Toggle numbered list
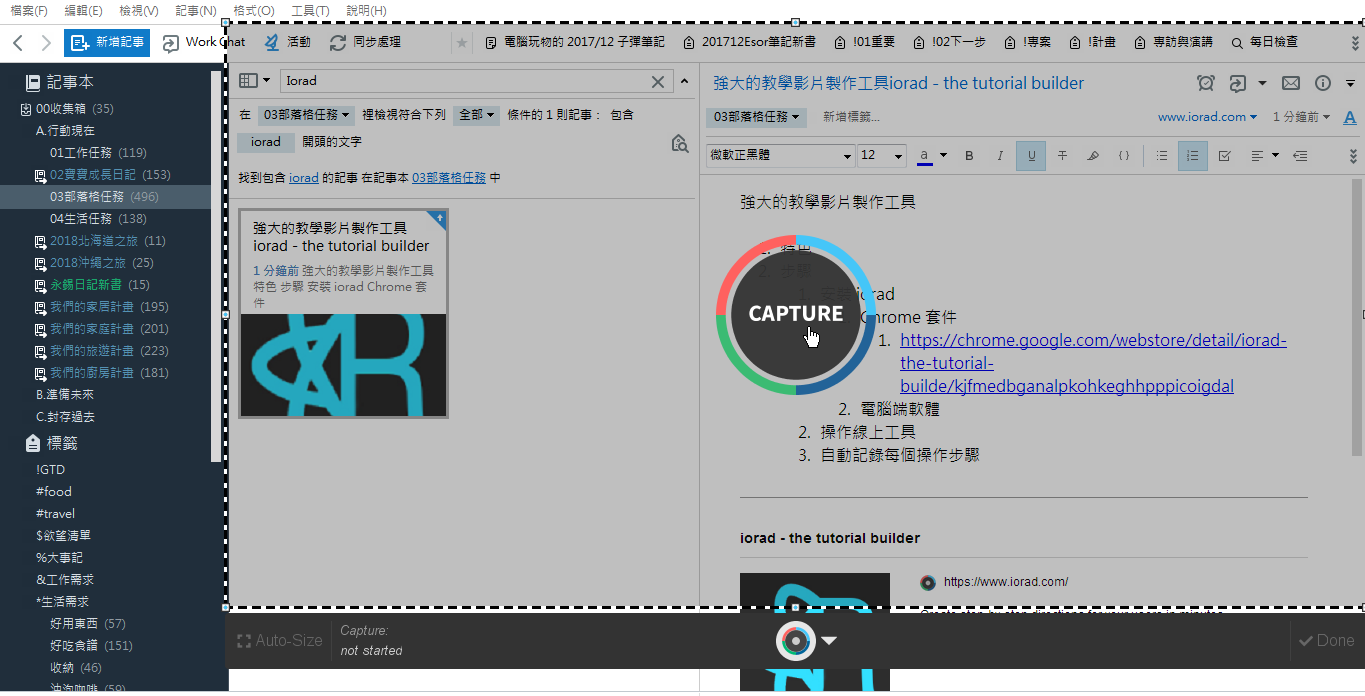Screen dimensions: 1365x696 click(1192, 155)
